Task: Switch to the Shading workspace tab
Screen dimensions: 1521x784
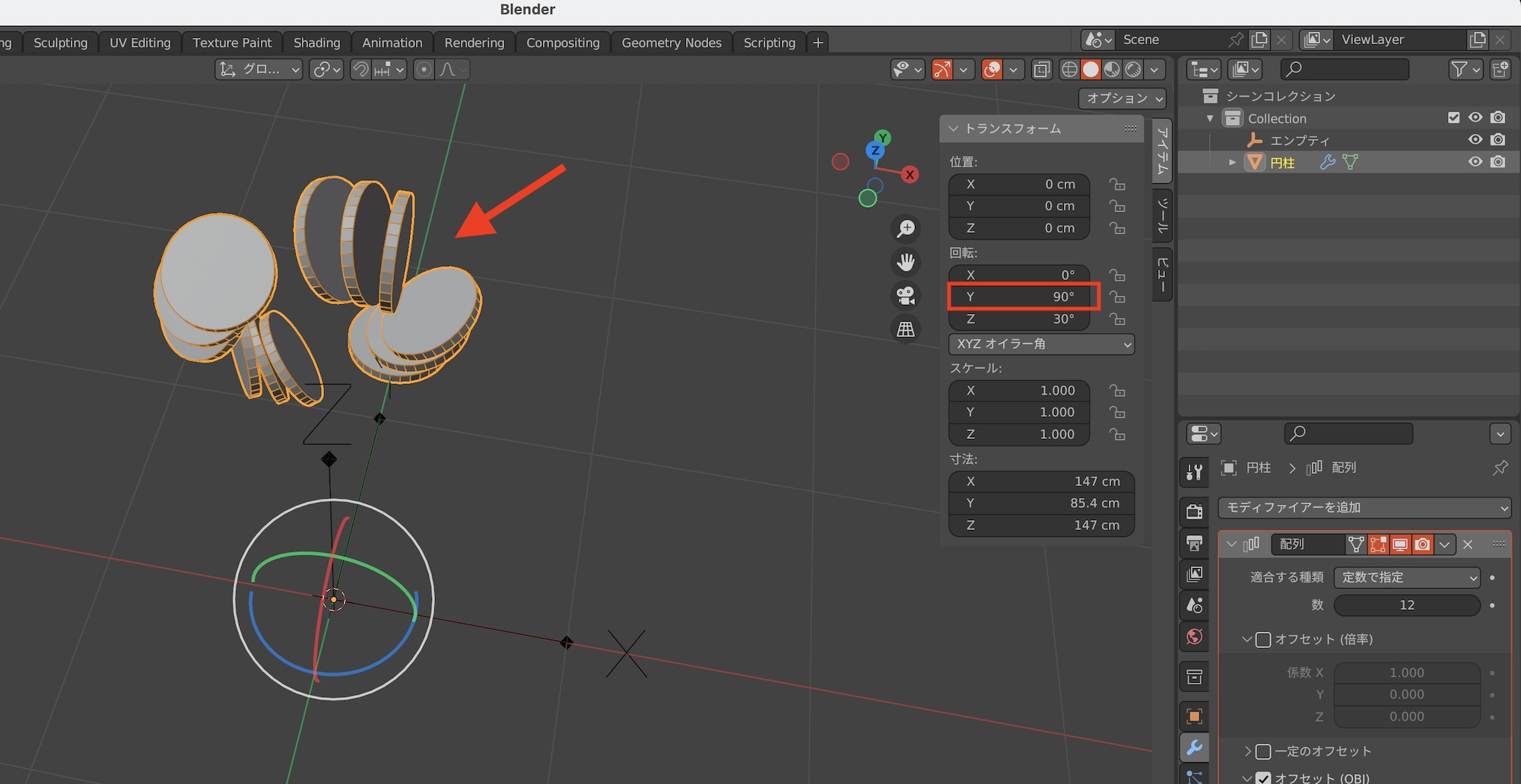Action: [x=316, y=43]
